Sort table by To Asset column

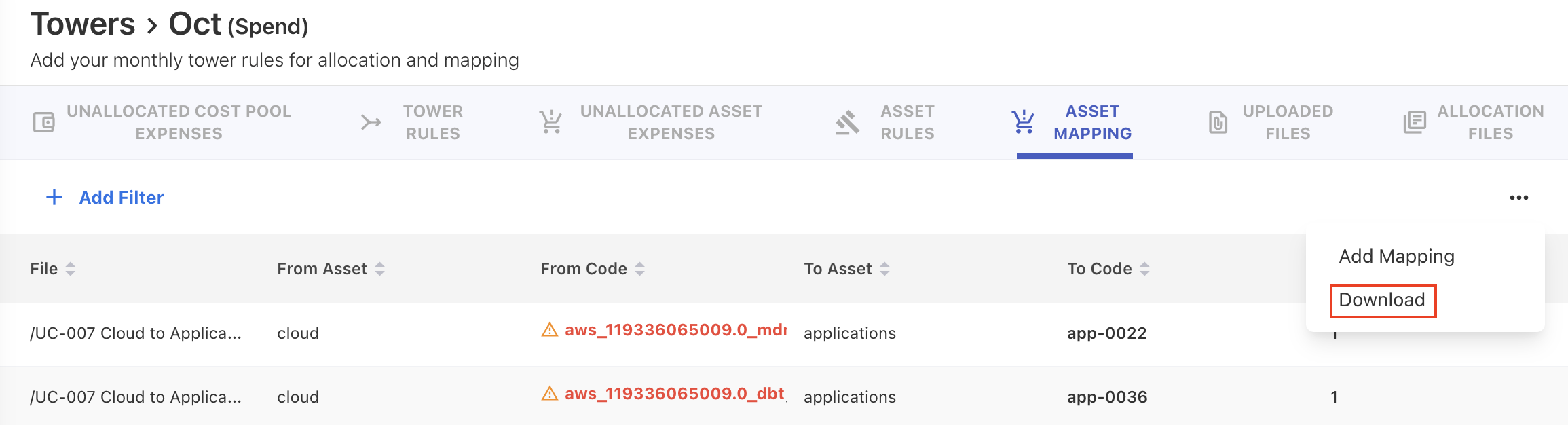(x=884, y=269)
